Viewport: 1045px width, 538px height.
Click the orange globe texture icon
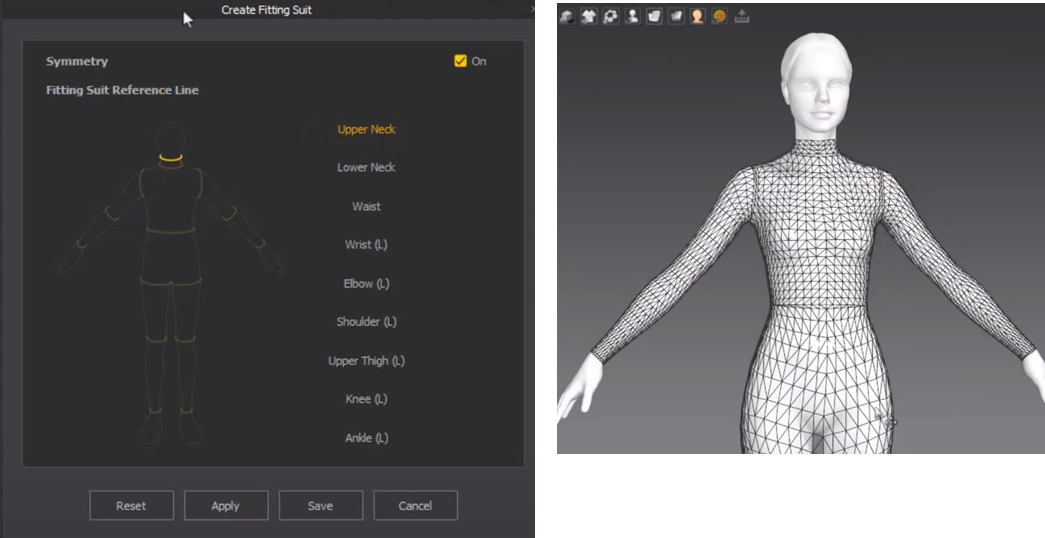pyautogui.click(x=719, y=16)
